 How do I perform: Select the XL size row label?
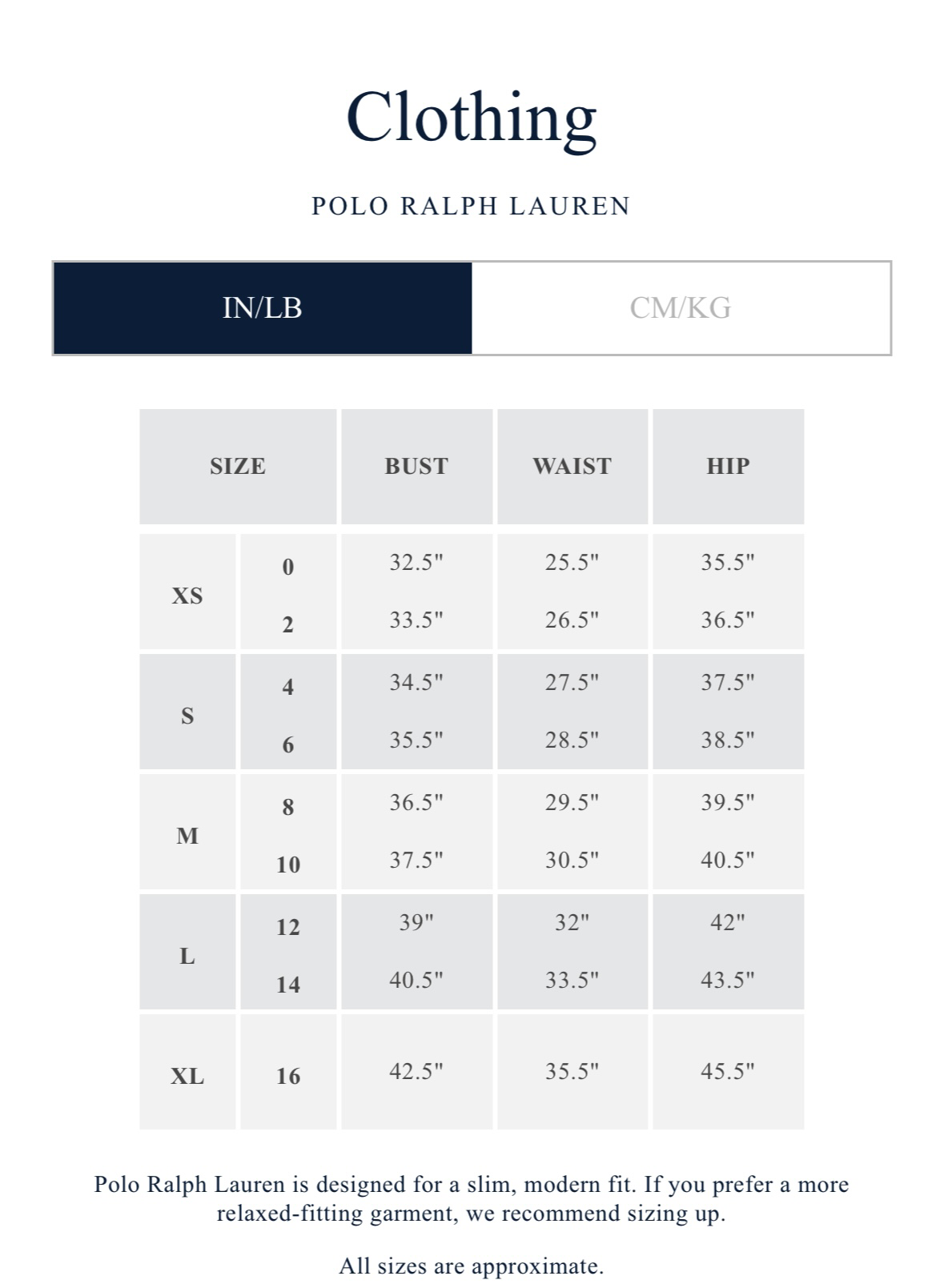point(187,1076)
